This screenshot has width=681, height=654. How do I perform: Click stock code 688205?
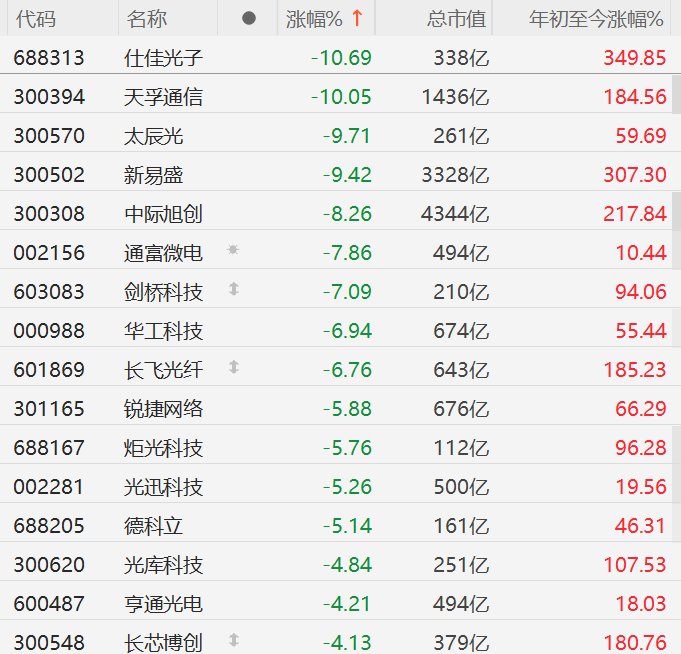[x=49, y=526]
